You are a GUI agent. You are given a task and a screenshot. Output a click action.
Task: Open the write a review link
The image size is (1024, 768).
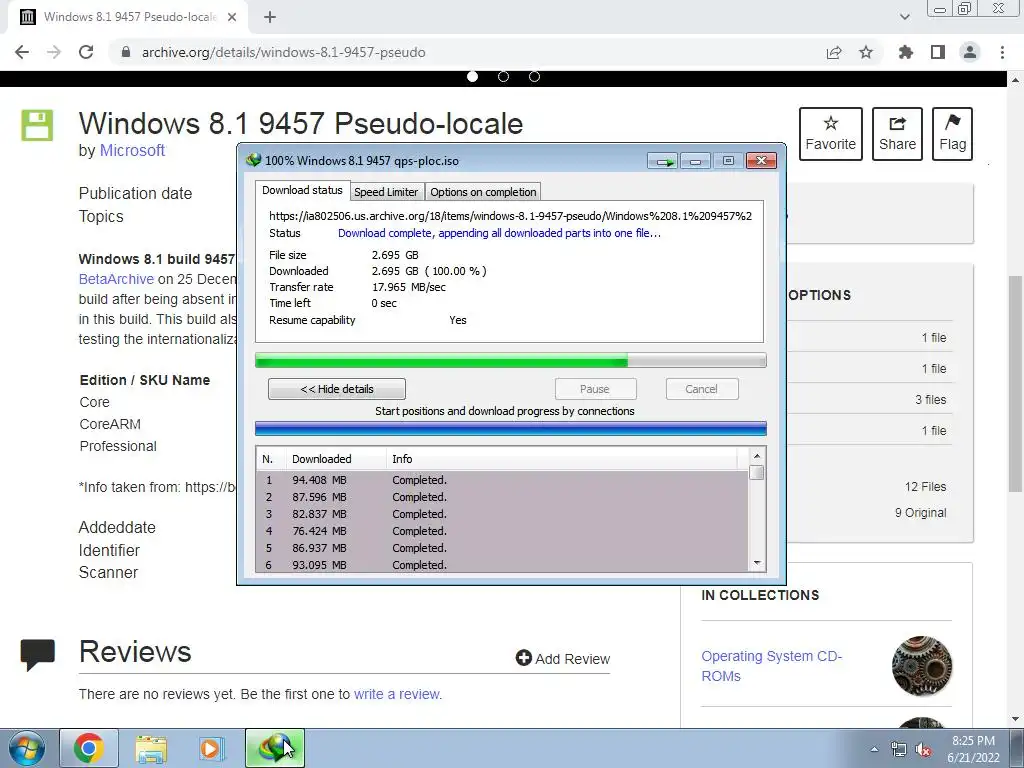click(397, 694)
